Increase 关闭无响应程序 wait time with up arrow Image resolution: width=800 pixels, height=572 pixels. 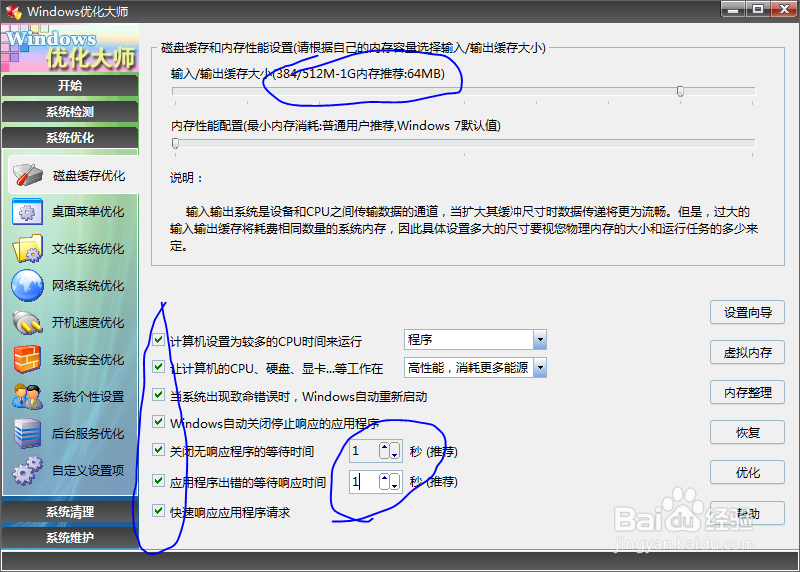coord(384,451)
